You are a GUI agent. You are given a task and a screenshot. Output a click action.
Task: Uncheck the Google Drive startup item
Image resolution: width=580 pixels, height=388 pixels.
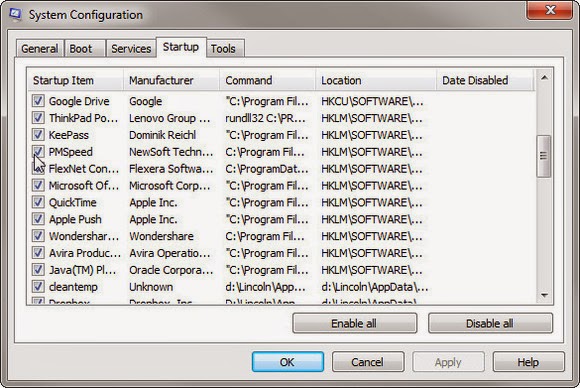(x=38, y=101)
